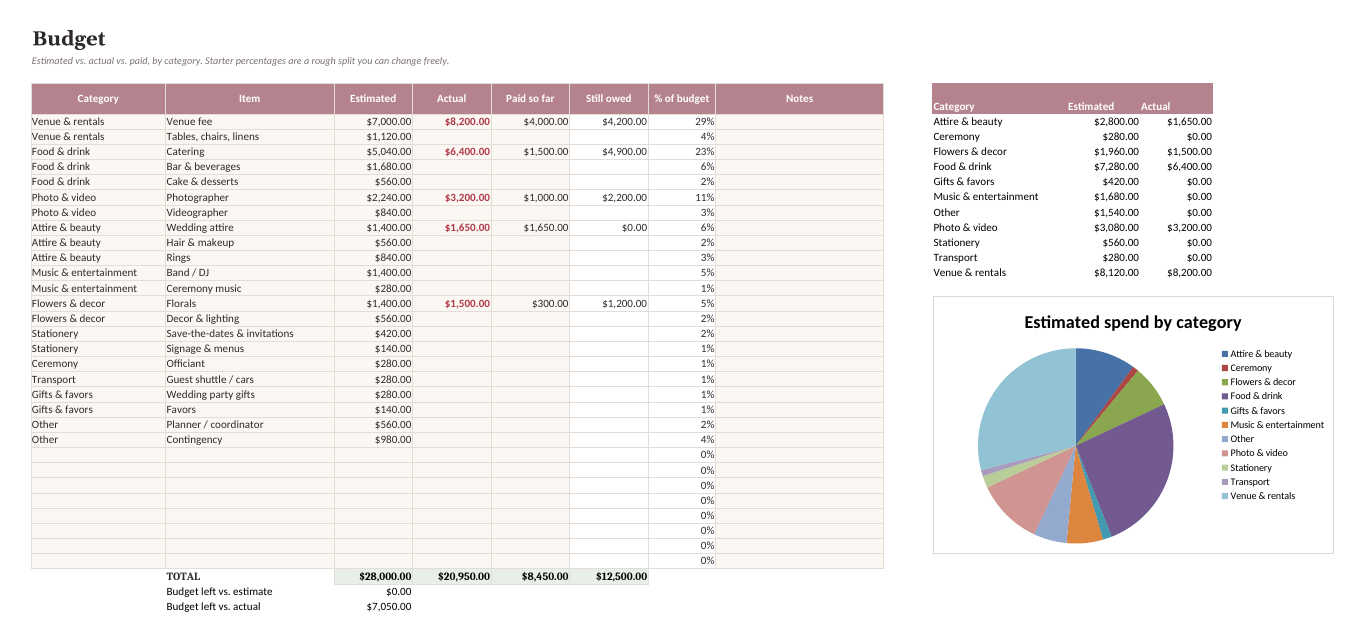
Task: Click the "Hair & makeup" cell
Action: coord(250,243)
